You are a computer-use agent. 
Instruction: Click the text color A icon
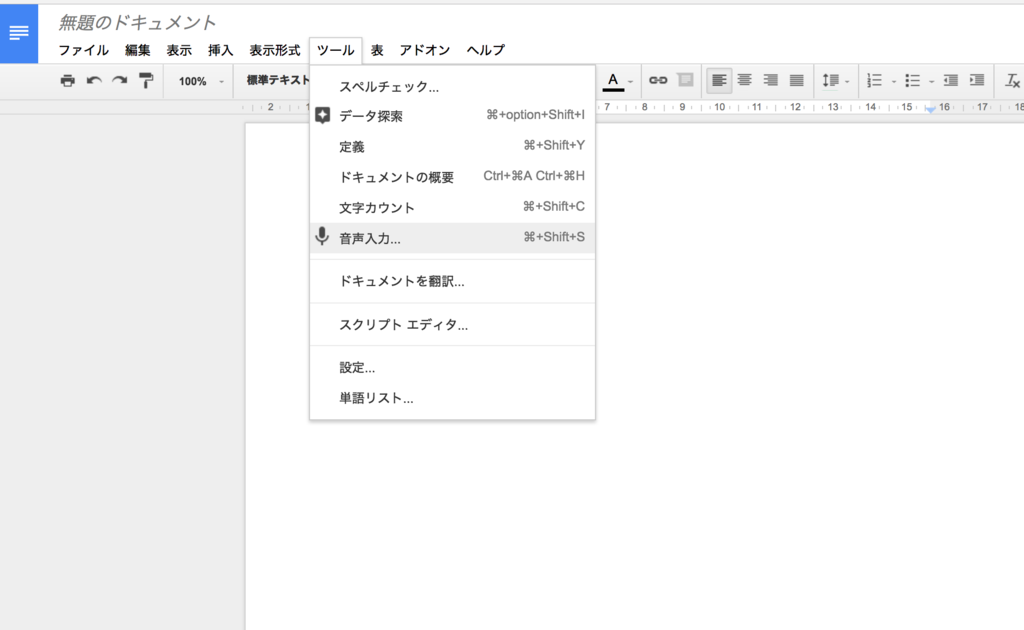tap(613, 81)
